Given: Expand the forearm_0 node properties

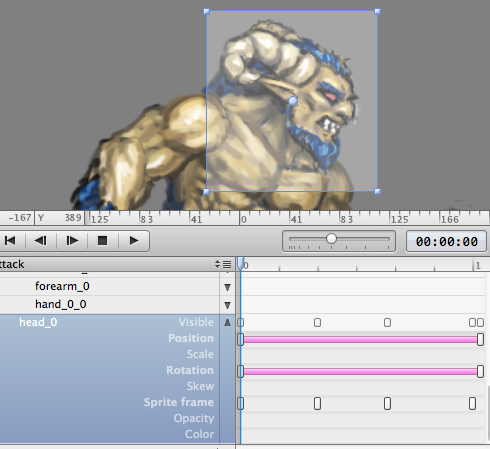Looking at the screenshot, I should pos(227,287).
